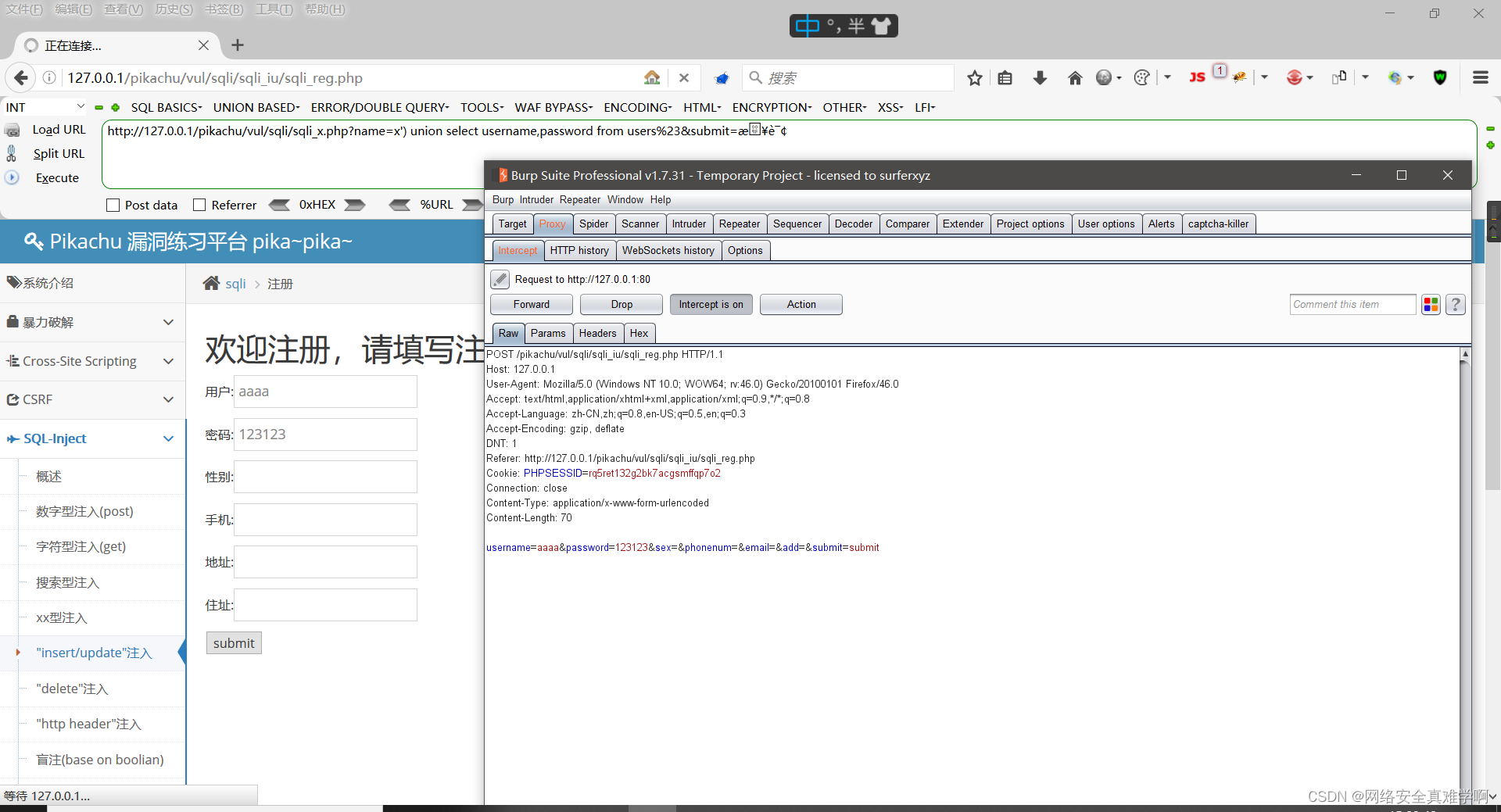
Task: Open the Burp Window menu
Action: [625, 200]
